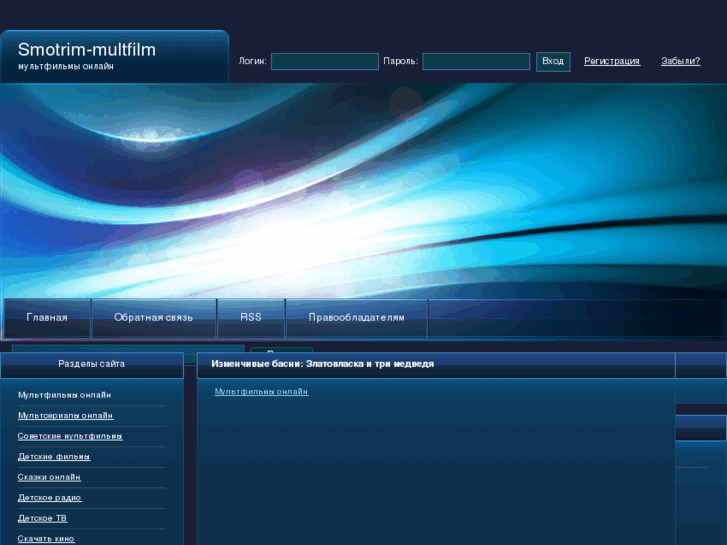
Task: Open Детские фильмы section
Action: pos(54,456)
